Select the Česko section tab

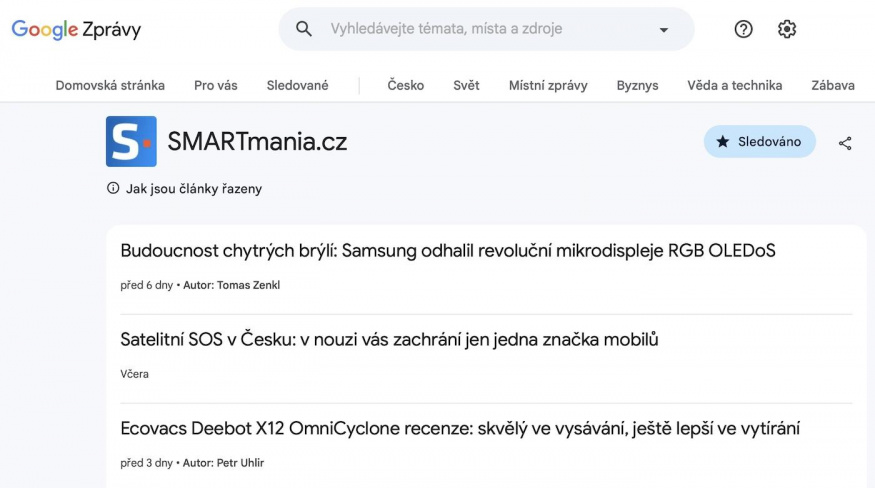tap(406, 85)
